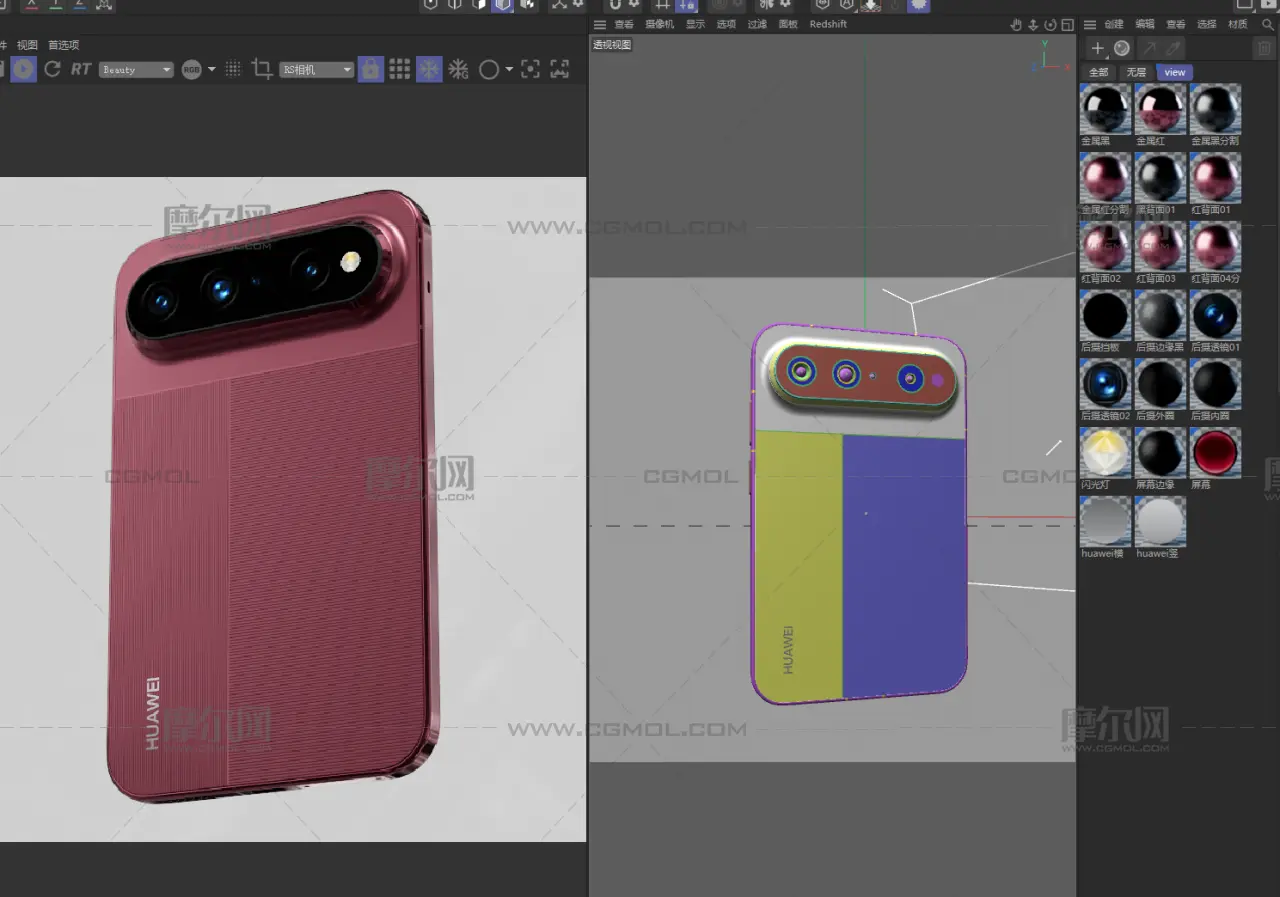Select the crop region render tool
This screenshot has height=897, width=1280.
(x=262, y=69)
